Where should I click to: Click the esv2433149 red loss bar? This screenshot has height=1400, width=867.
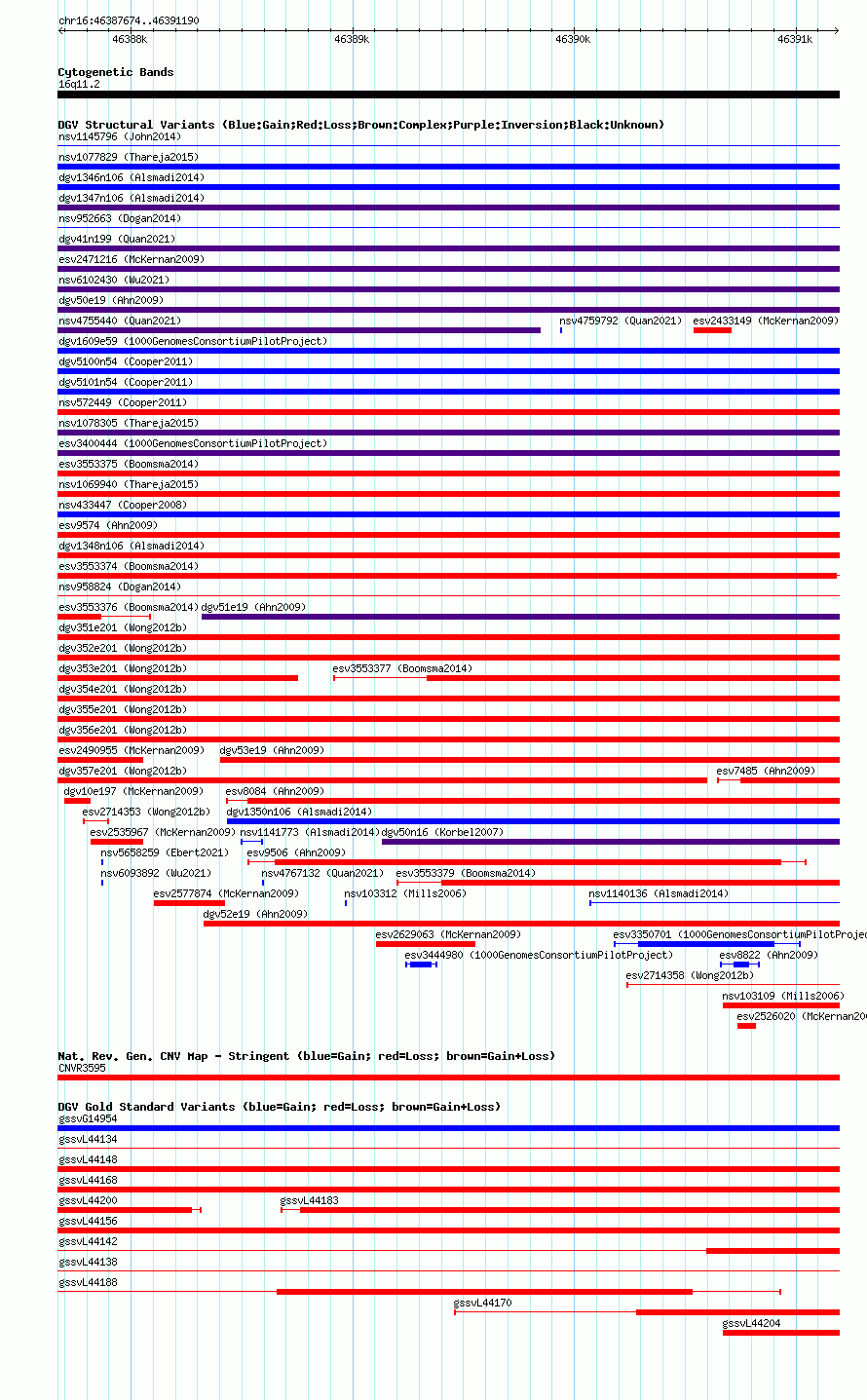tap(712, 330)
